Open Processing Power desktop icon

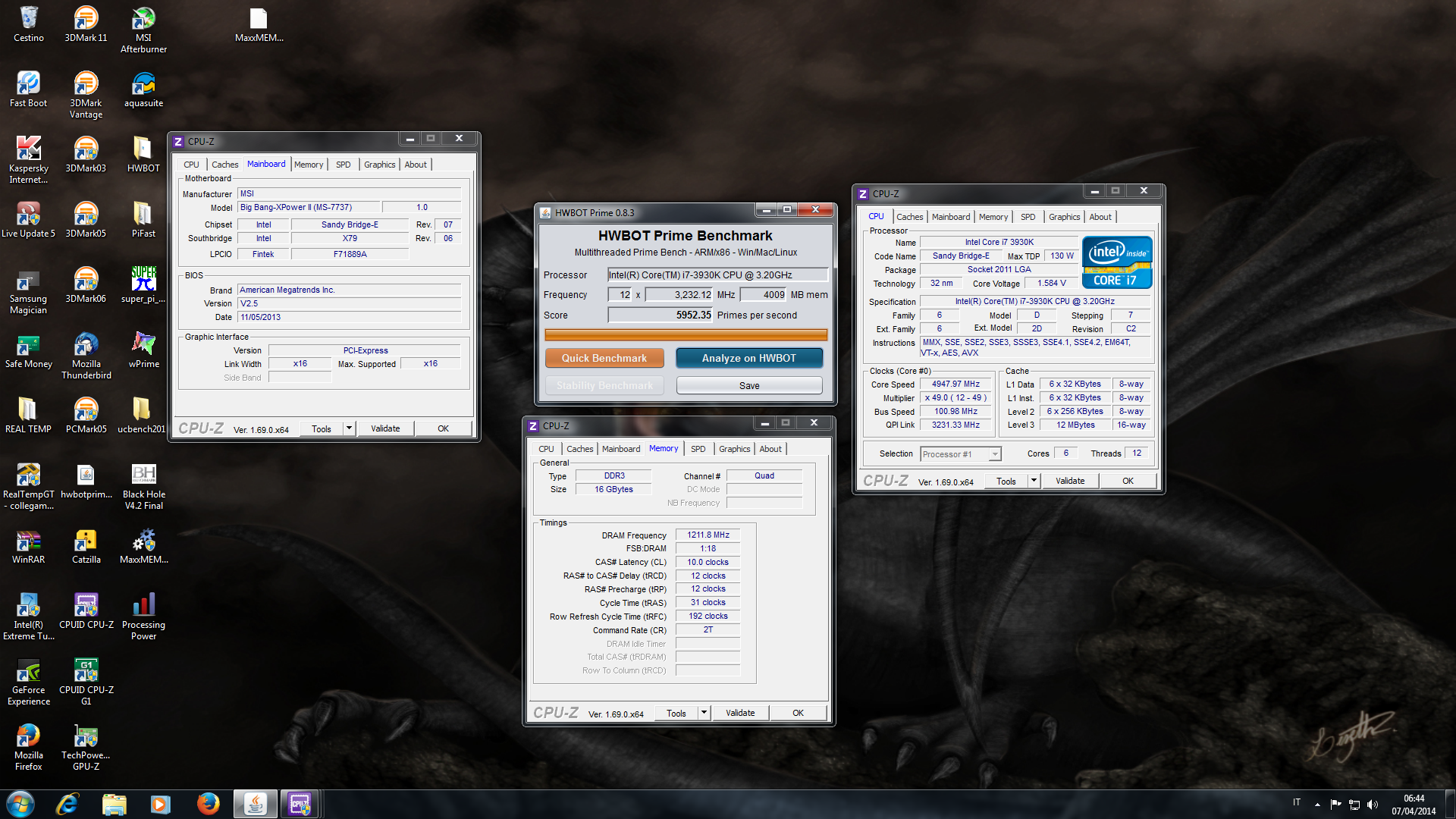(143, 617)
